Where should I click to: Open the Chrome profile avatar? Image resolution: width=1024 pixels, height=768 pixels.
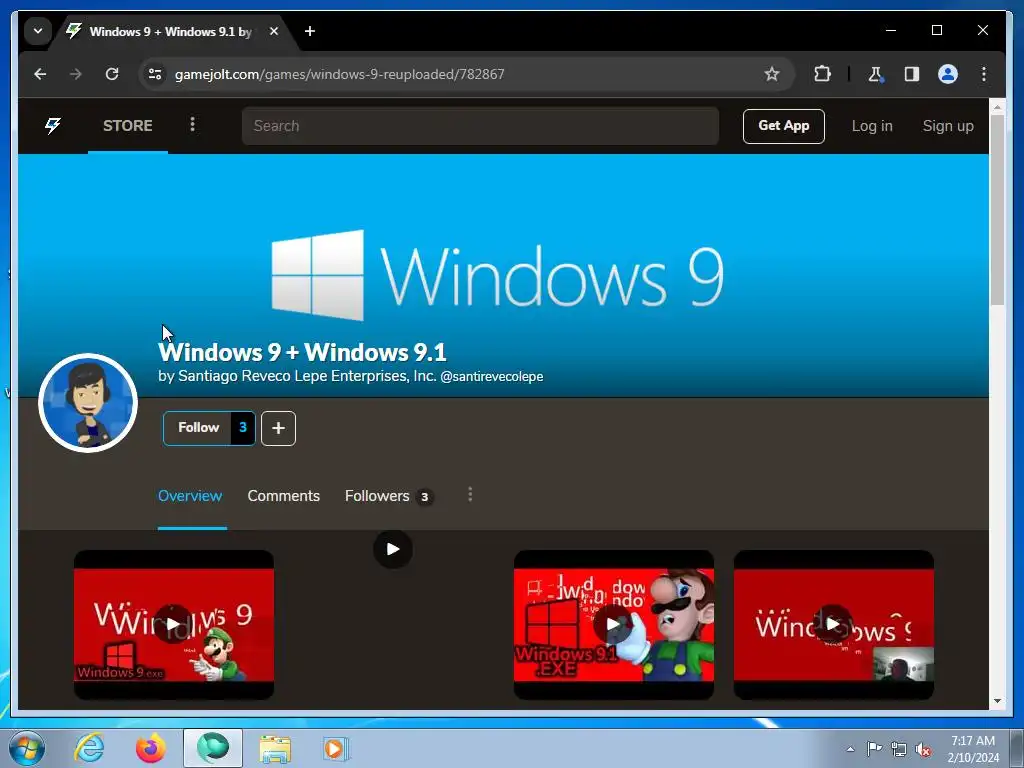(x=948, y=74)
